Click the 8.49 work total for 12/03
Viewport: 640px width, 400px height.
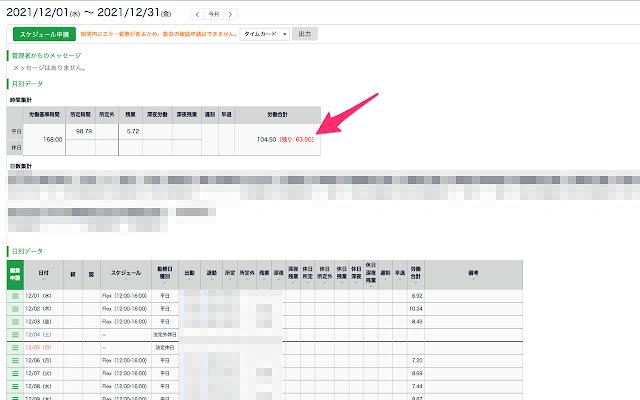click(417, 322)
